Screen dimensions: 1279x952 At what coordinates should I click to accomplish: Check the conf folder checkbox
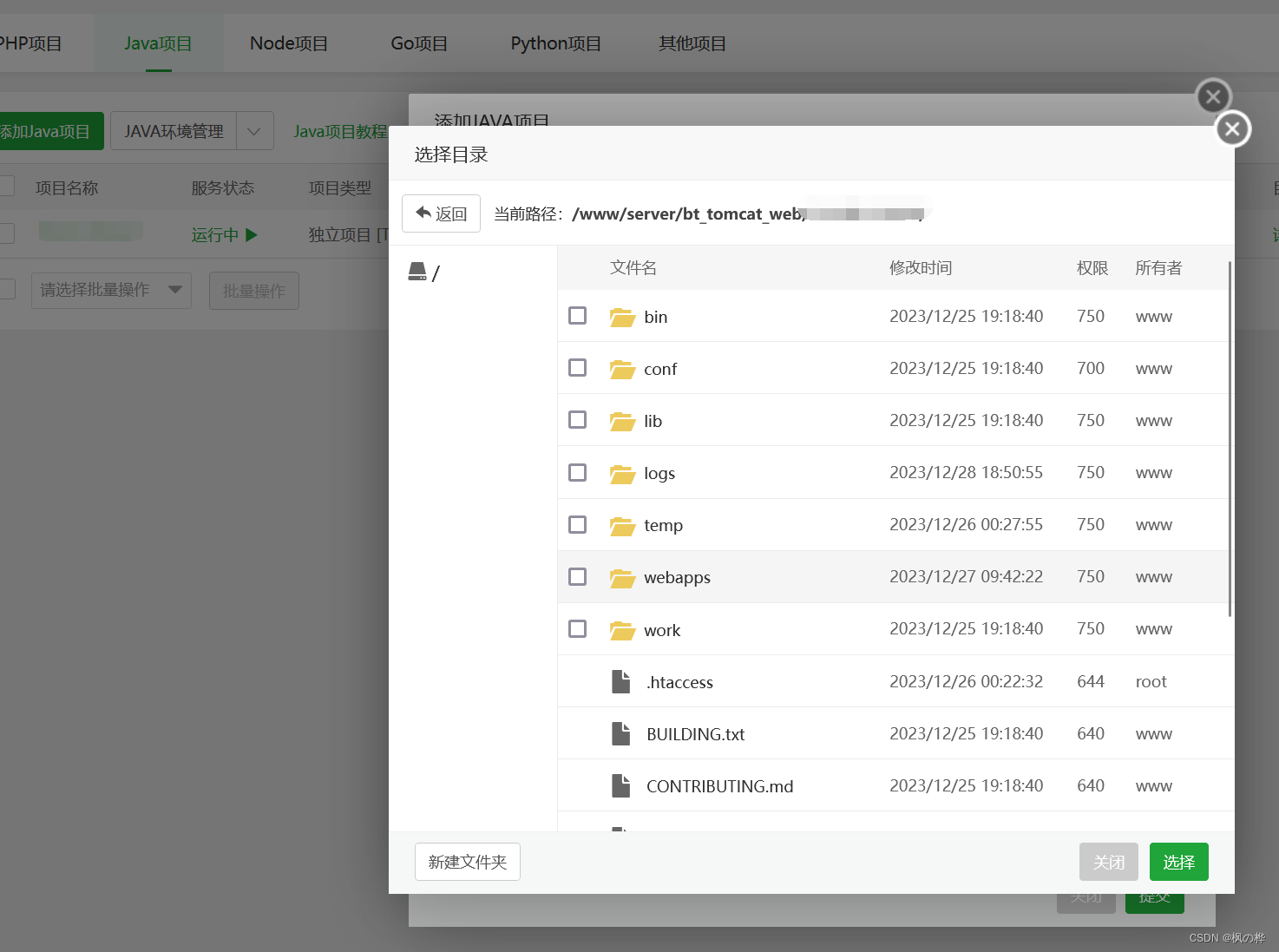coord(577,368)
